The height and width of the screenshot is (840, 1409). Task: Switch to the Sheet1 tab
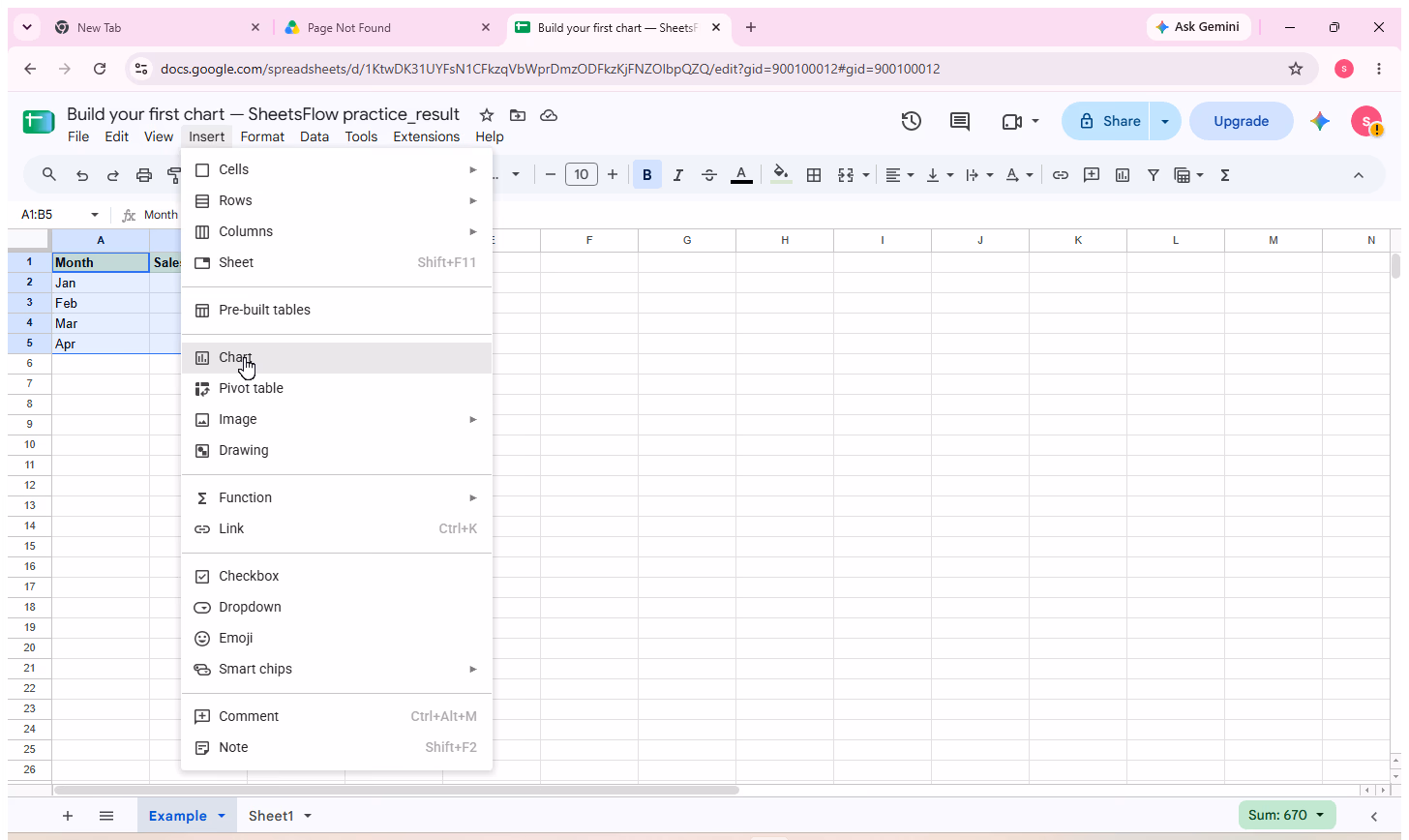pyautogui.click(x=271, y=816)
